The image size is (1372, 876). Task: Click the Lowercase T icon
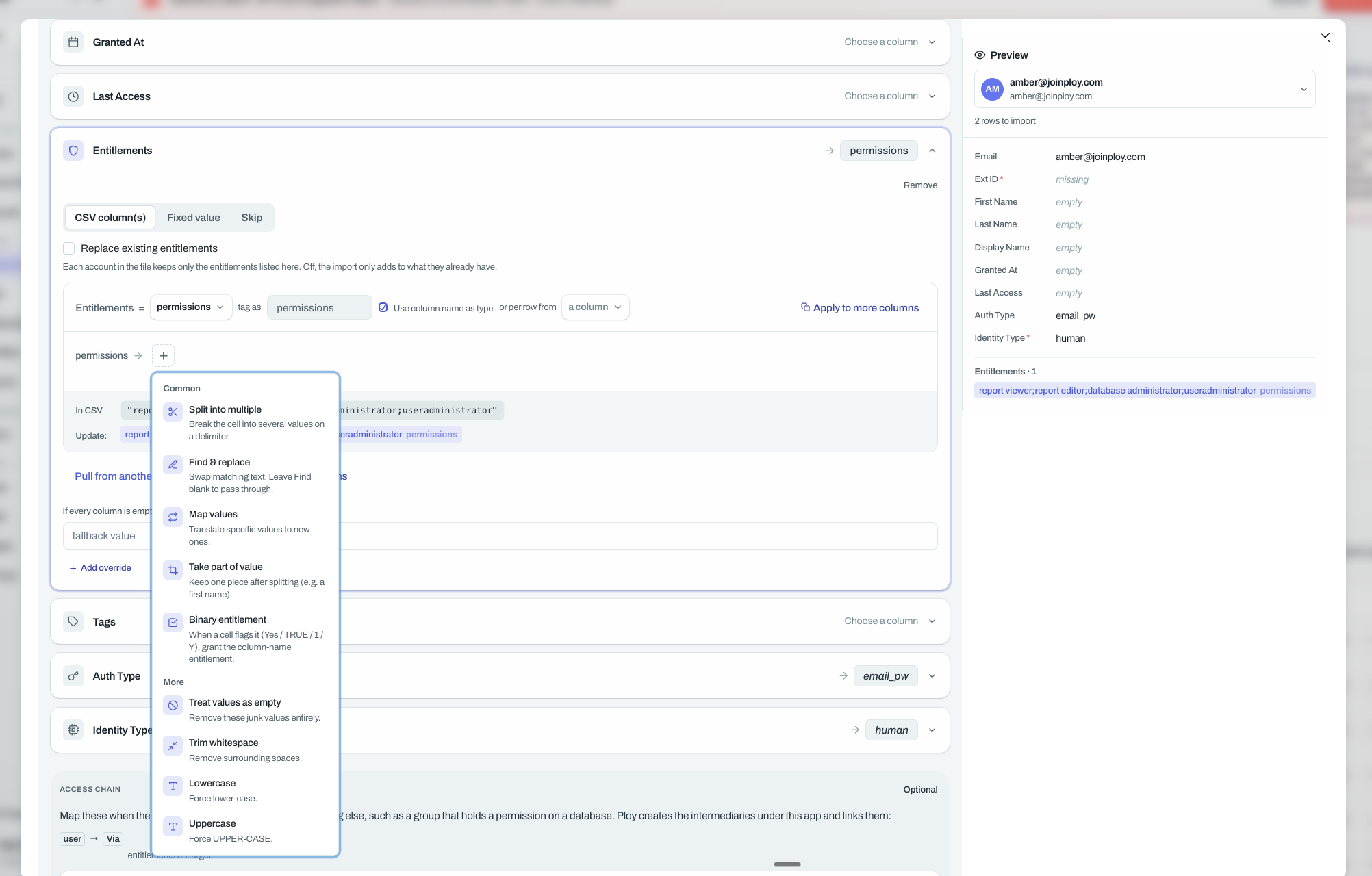pos(173,786)
